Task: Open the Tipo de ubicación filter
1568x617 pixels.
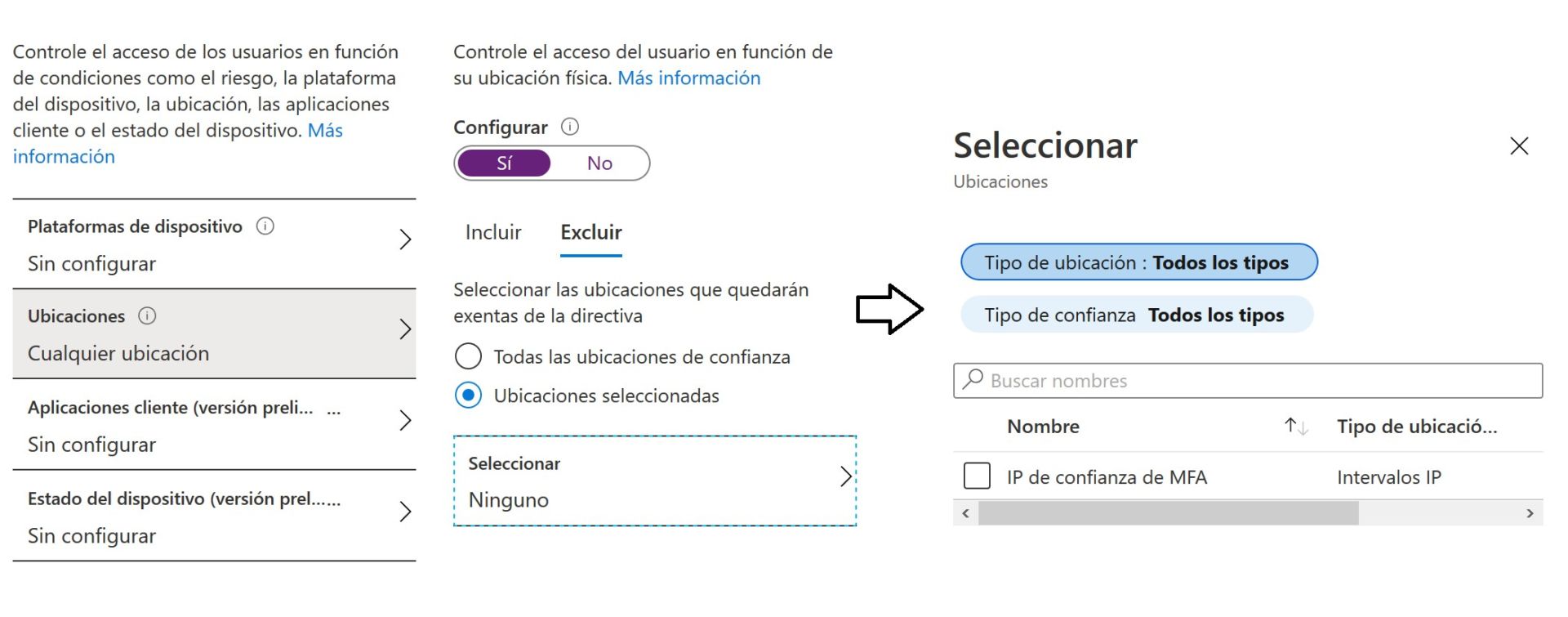Action: 1138,262
